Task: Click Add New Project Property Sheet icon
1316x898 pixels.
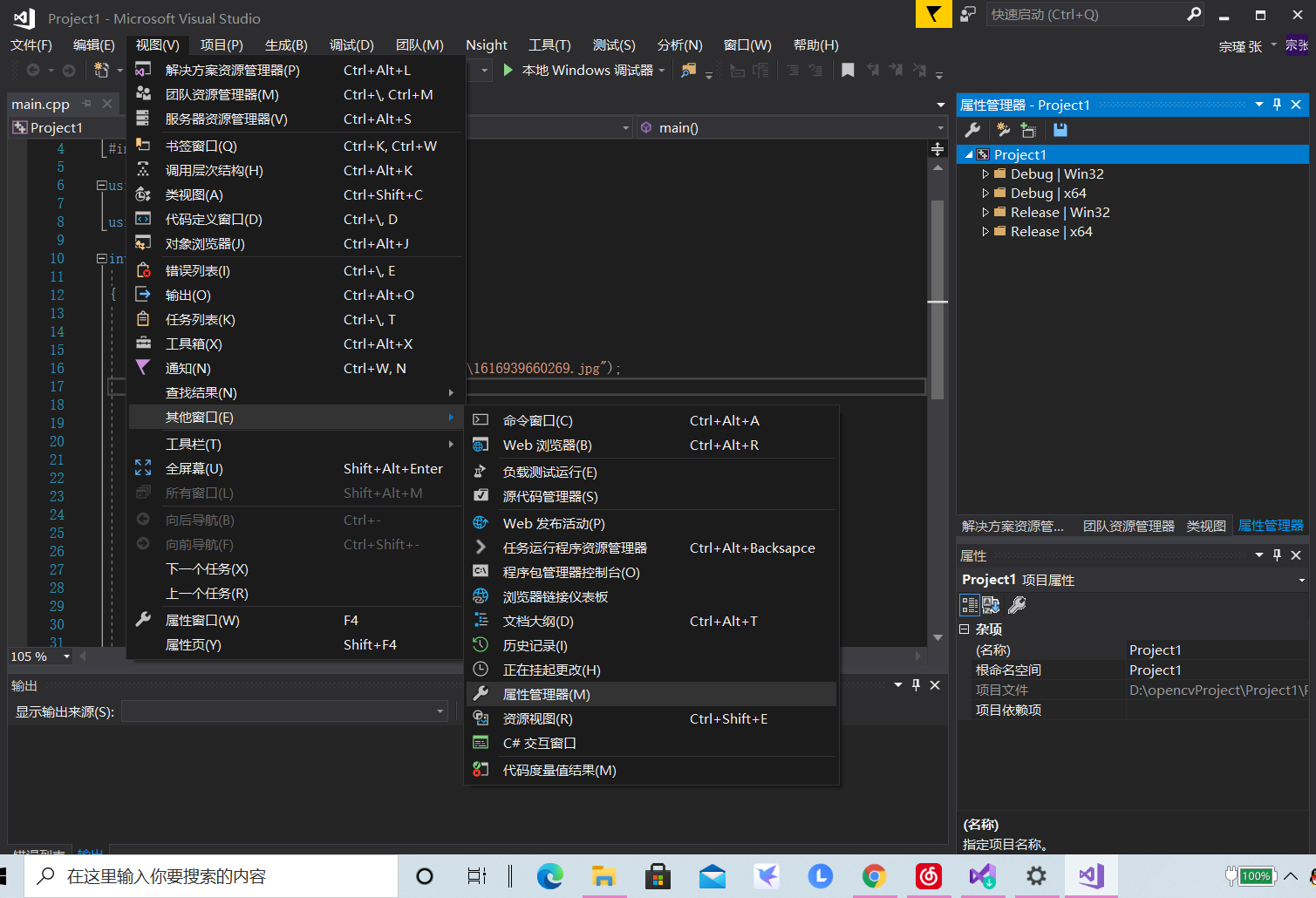Action: [1003, 130]
